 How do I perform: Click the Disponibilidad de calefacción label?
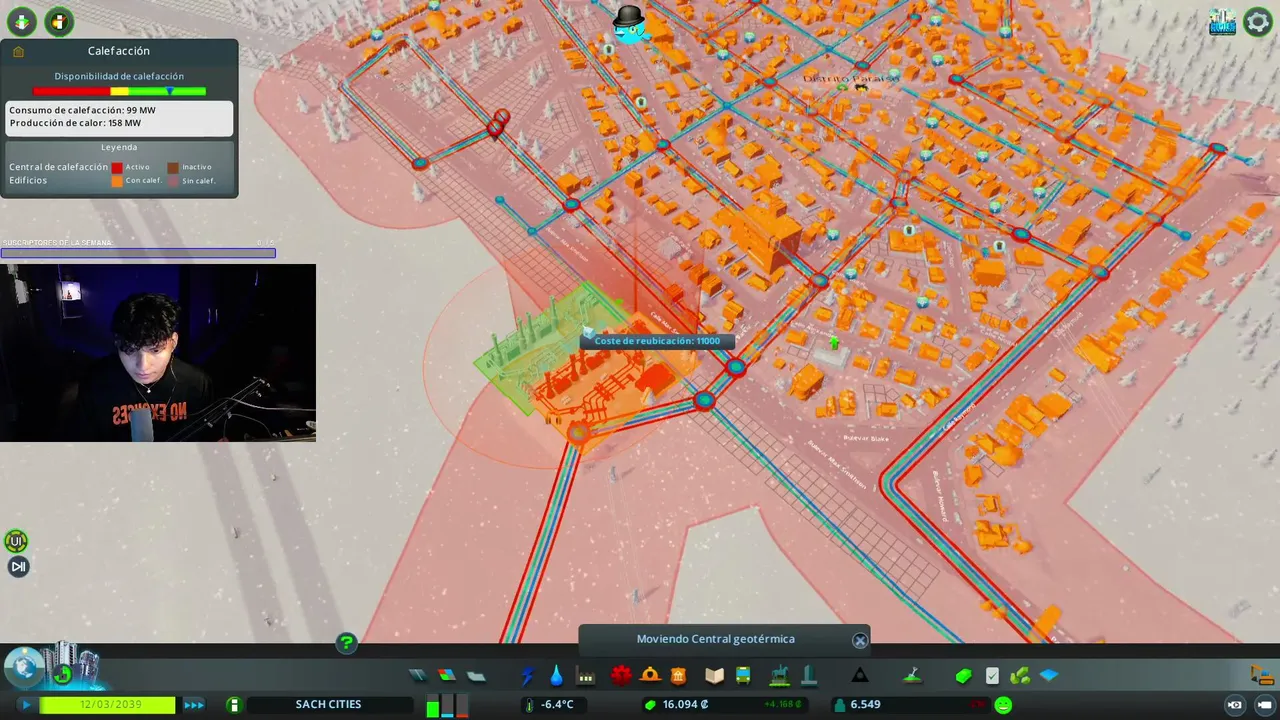[119, 76]
